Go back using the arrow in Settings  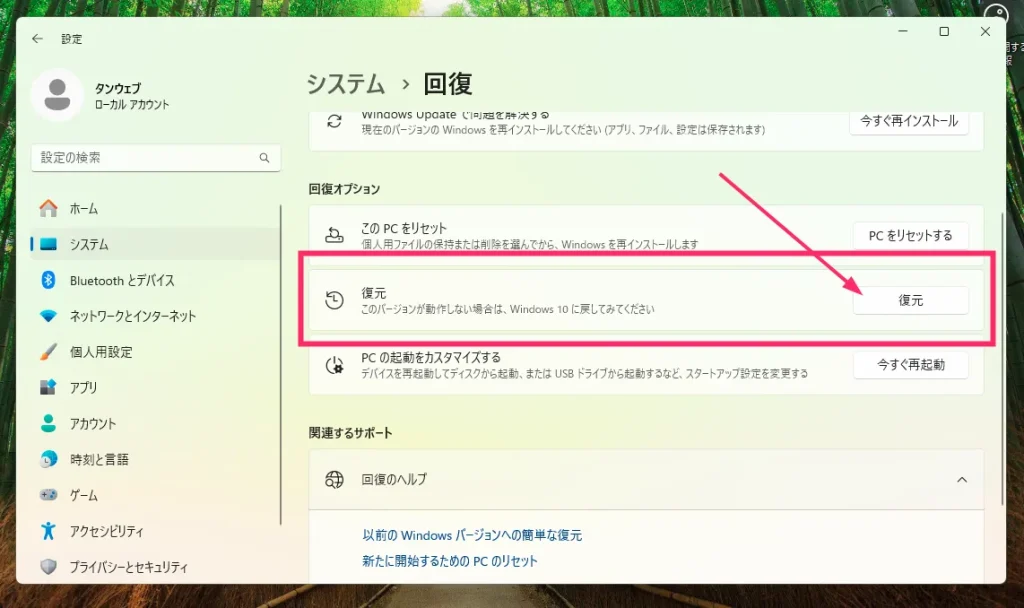(x=37, y=39)
